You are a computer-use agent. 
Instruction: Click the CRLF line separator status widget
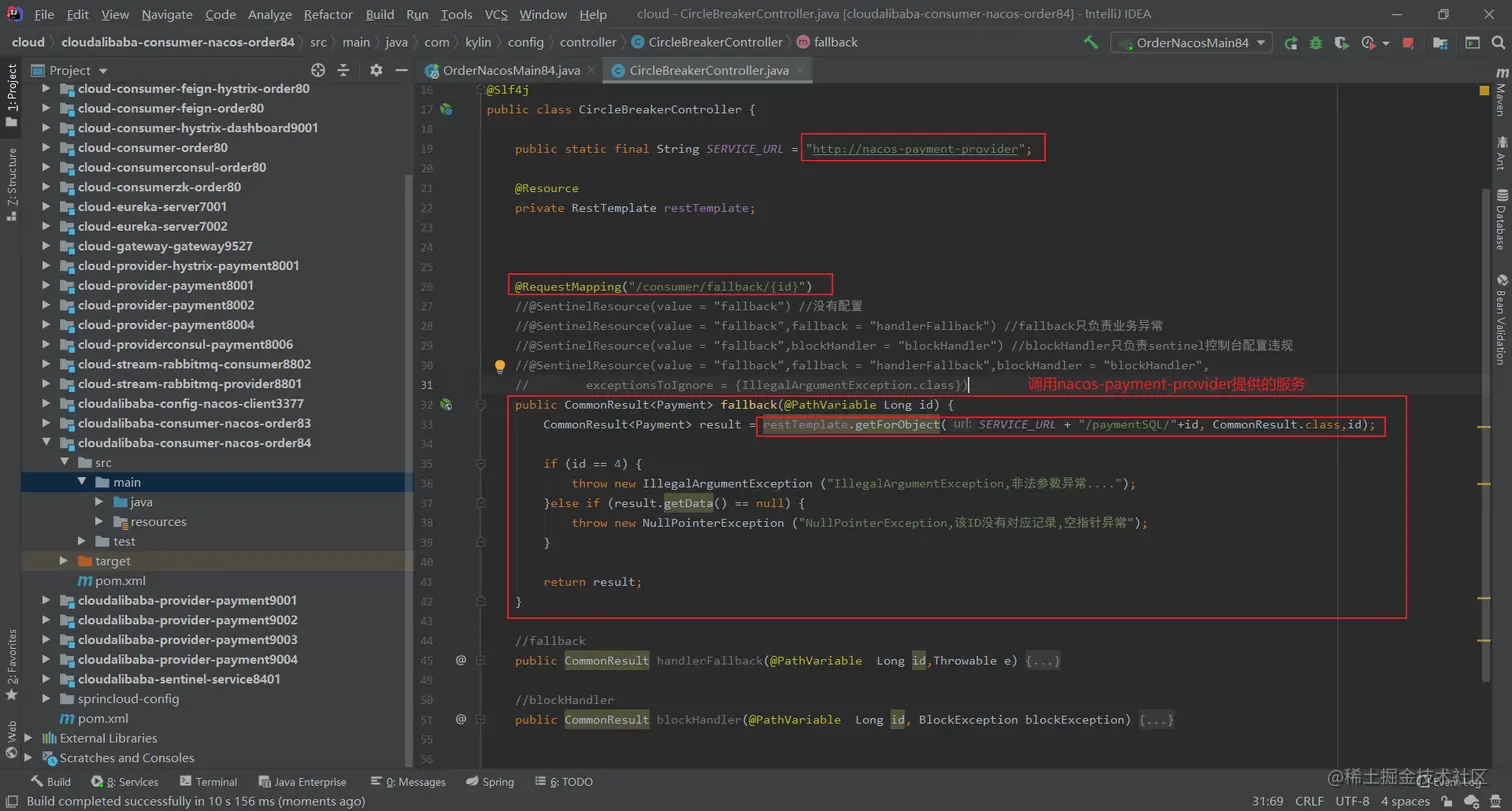click(x=1309, y=801)
